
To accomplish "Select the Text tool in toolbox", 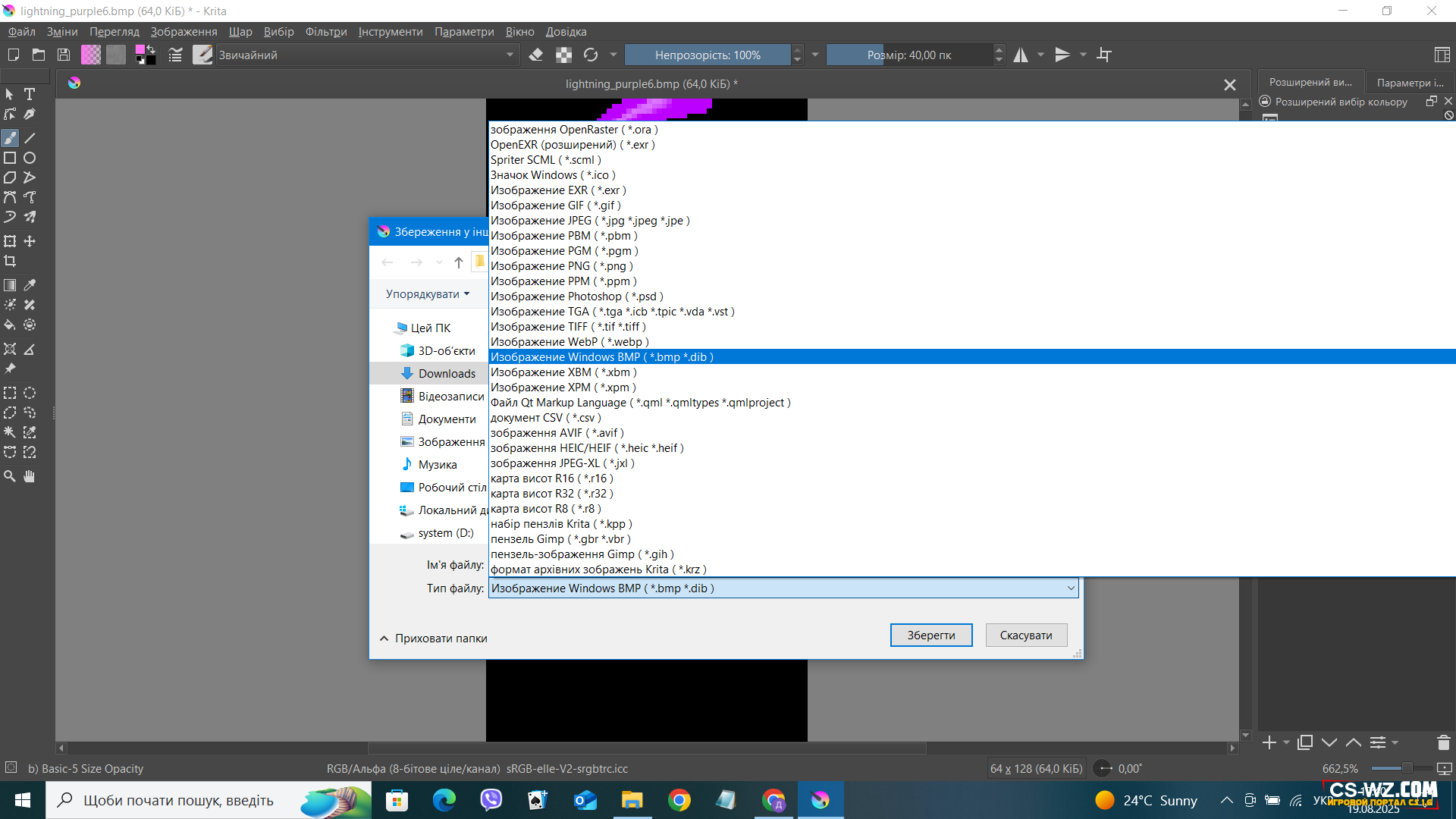I will pos(30,95).
